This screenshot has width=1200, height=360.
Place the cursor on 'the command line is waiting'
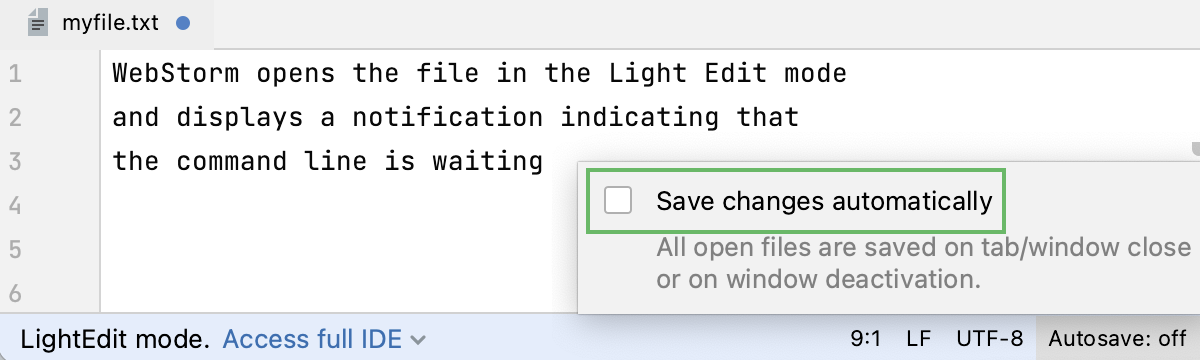pos(328,161)
